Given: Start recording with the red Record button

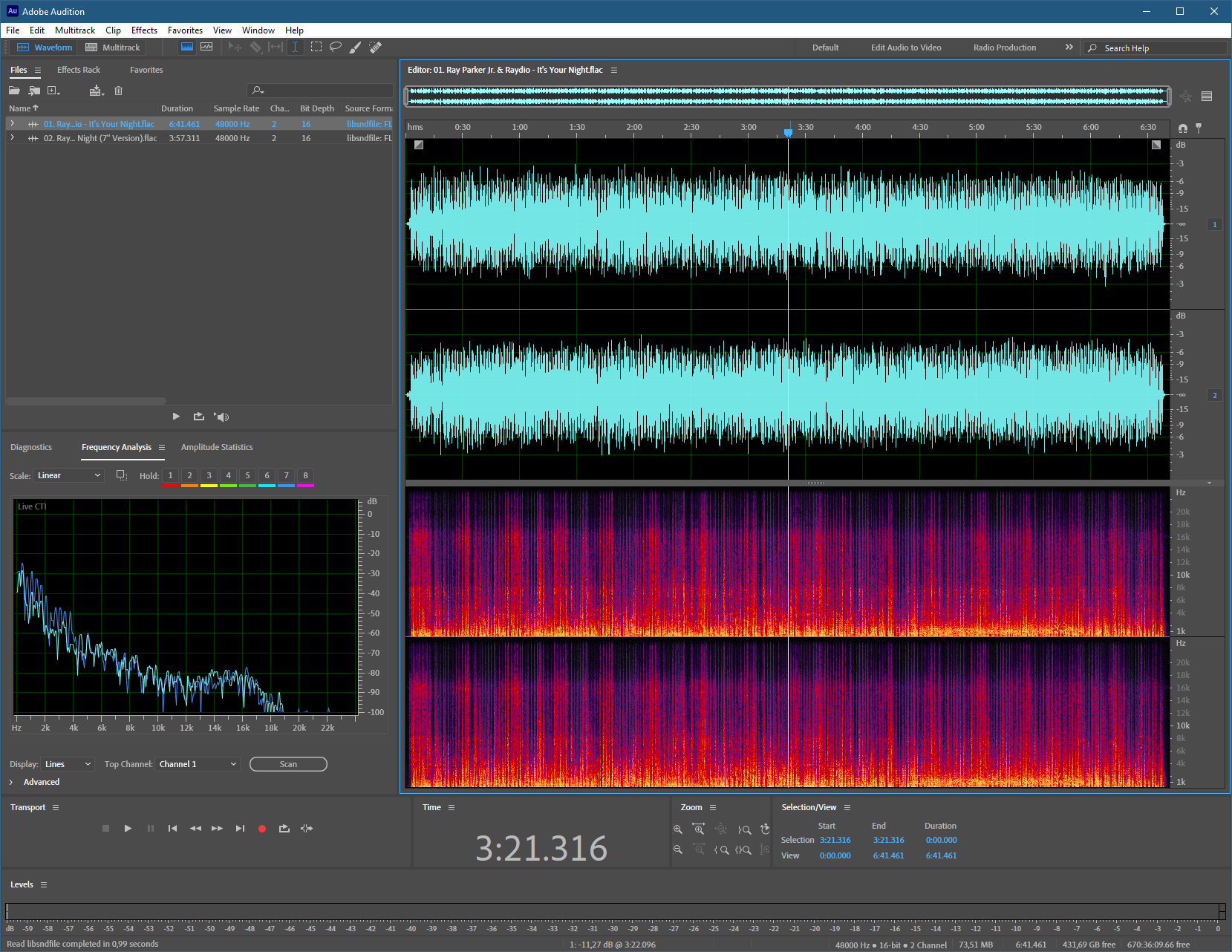Looking at the screenshot, I should (x=262, y=829).
